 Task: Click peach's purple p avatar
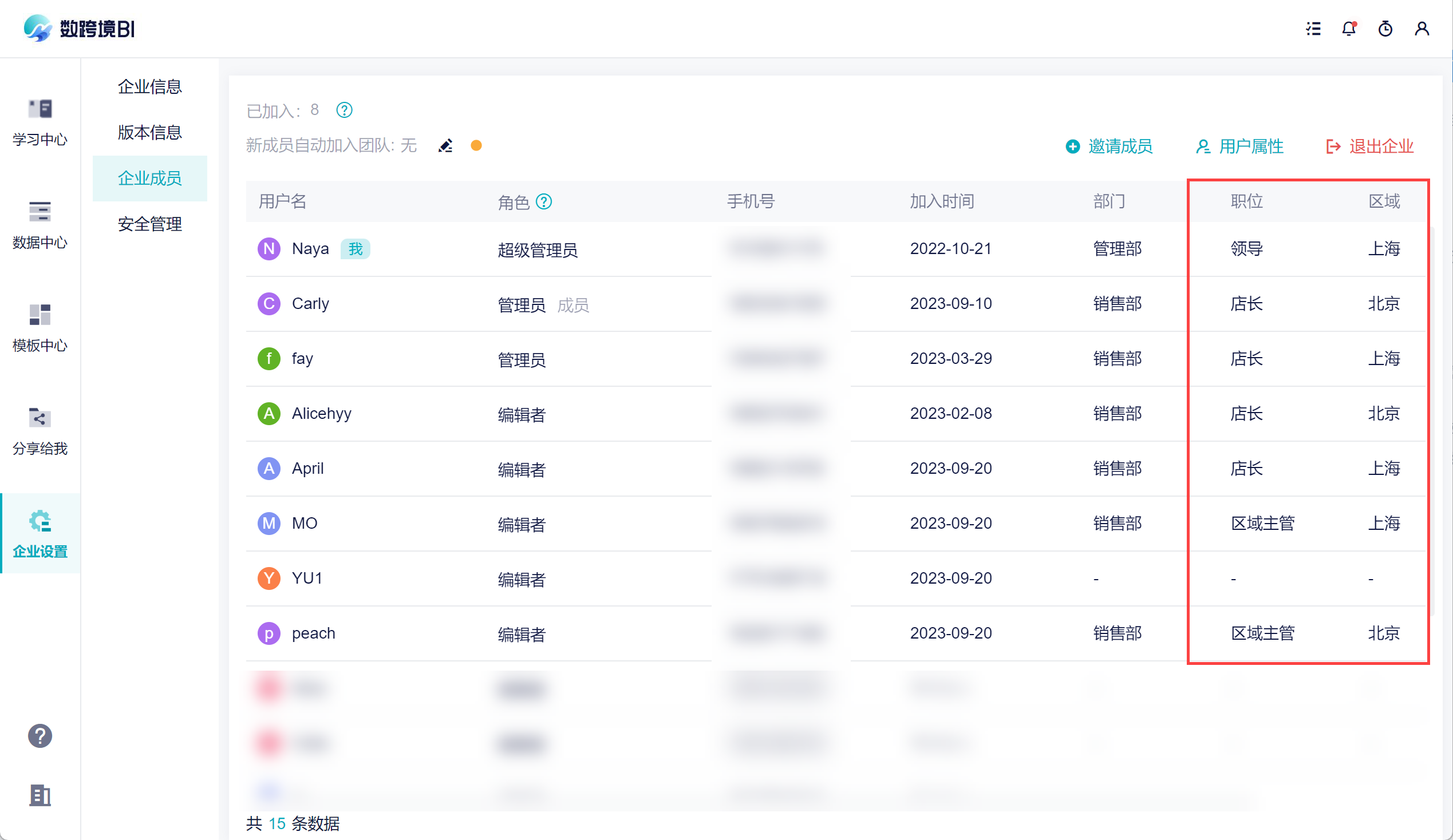coord(269,633)
